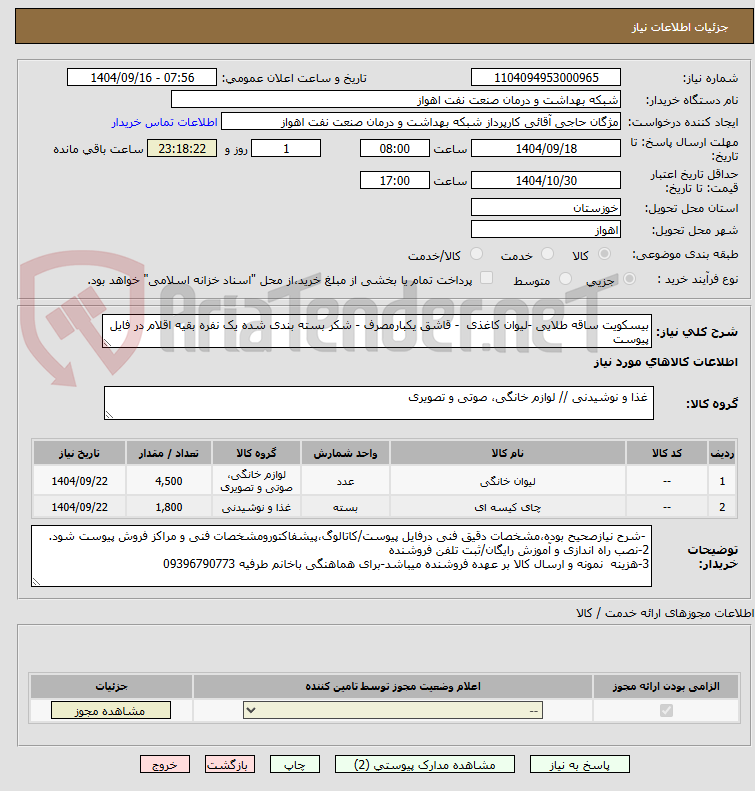Click the تعداد / مقدار column header

[169, 453]
